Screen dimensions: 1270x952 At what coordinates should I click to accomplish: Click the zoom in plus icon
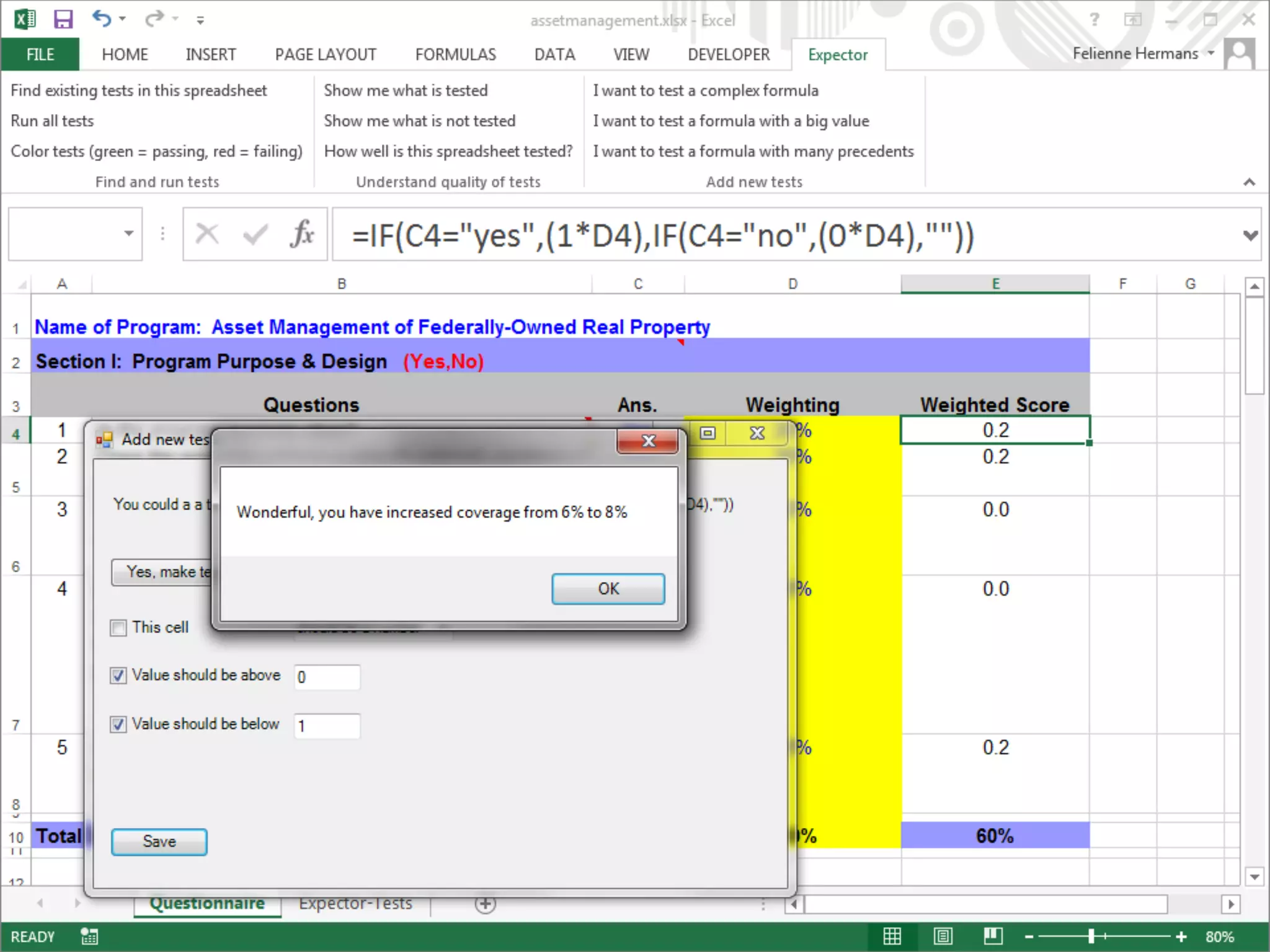click(1181, 937)
